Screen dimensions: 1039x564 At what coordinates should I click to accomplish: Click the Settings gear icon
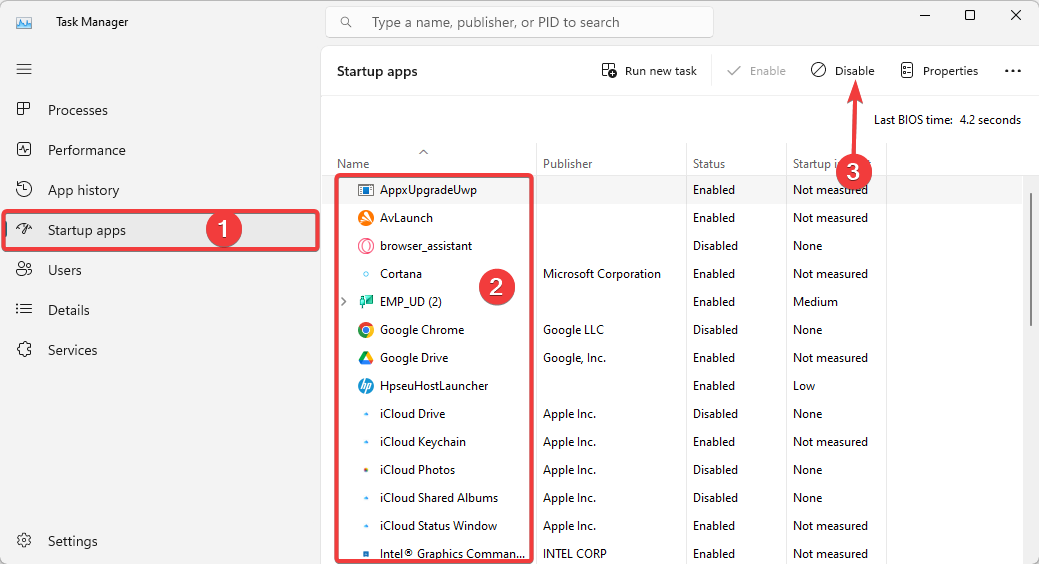pyautogui.click(x=24, y=541)
